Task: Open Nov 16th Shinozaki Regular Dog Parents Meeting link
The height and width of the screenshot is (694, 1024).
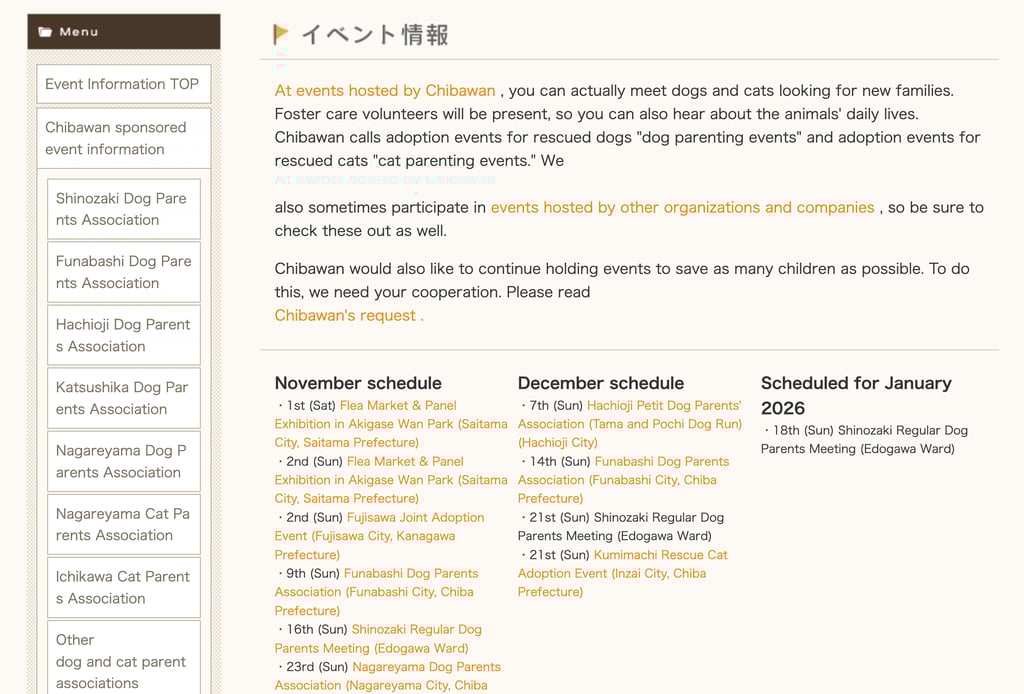Action: pyautogui.click(x=378, y=639)
